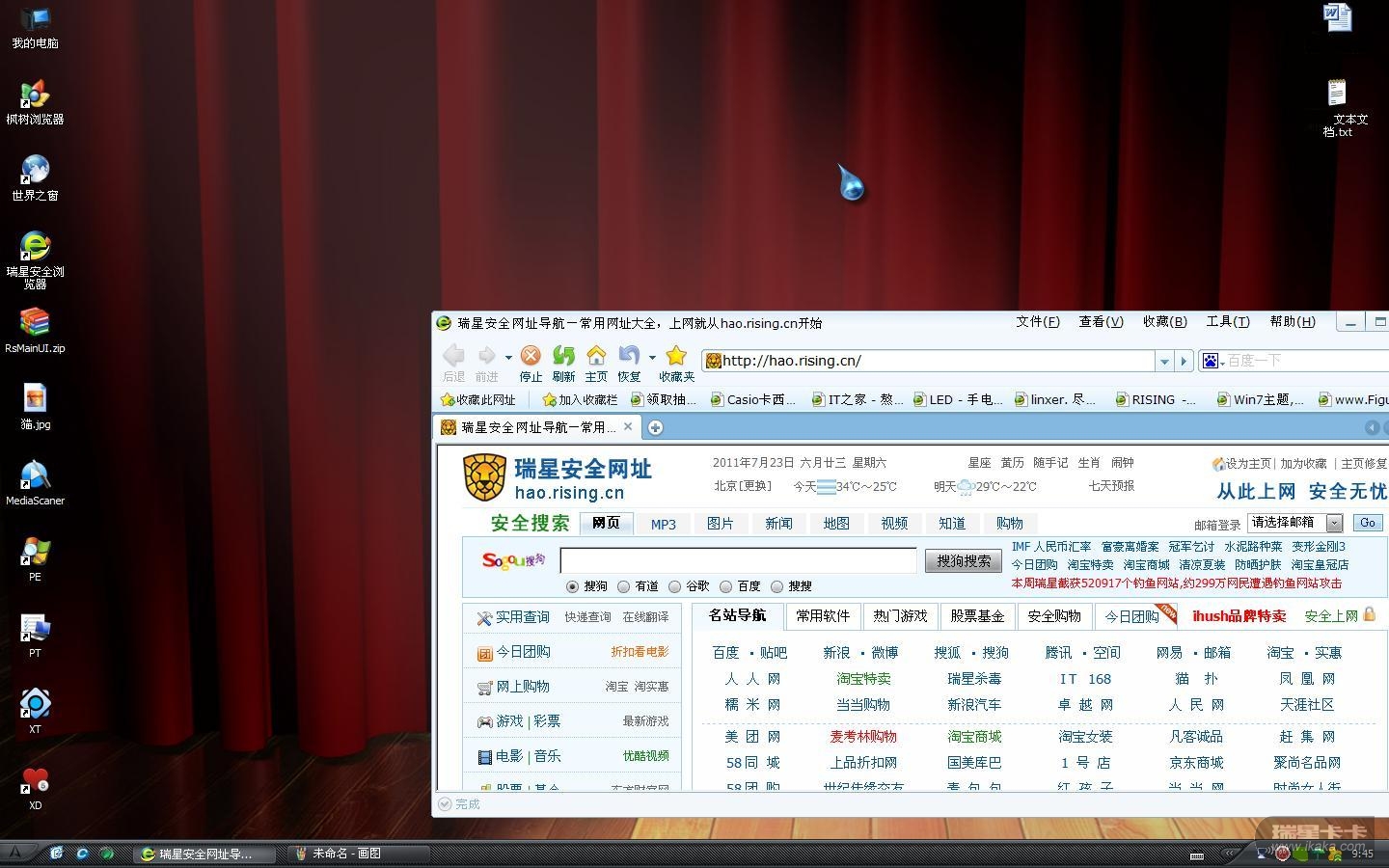Click the 热门游戏 navigation tab
Image resolution: width=1389 pixels, height=868 pixels.
pos(900,616)
